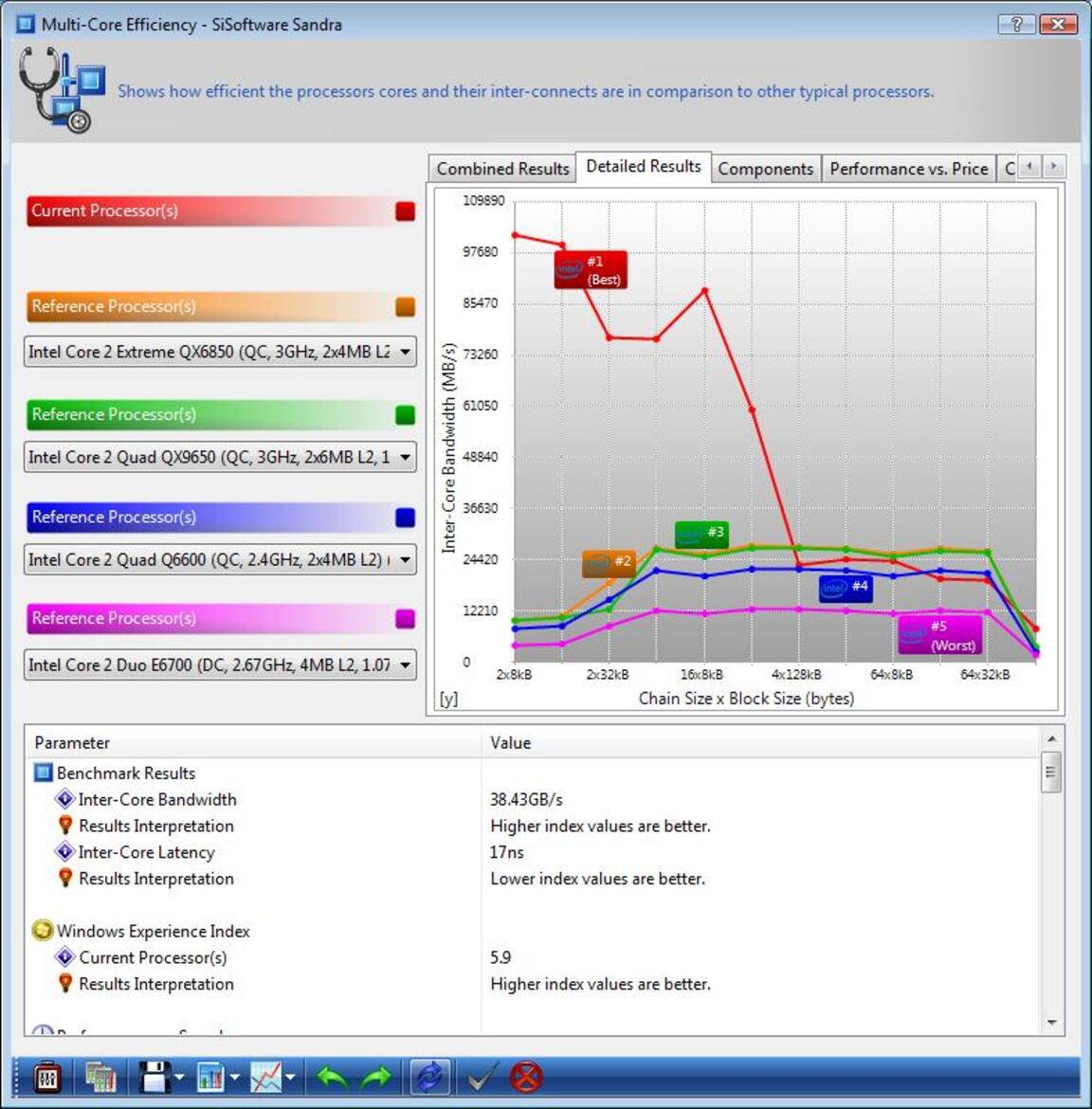Image resolution: width=1092 pixels, height=1109 pixels.
Task: Toggle the green Reference Processor swatch
Action: (406, 415)
